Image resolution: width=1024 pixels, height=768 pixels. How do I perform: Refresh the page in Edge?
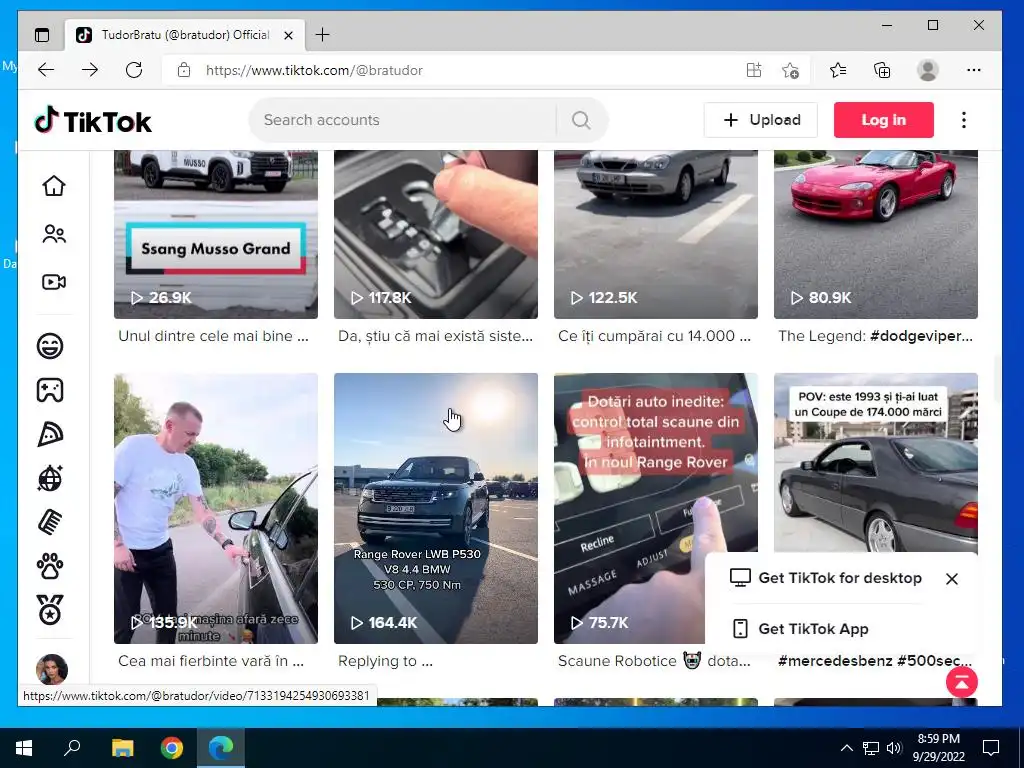[x=134, y=70]
